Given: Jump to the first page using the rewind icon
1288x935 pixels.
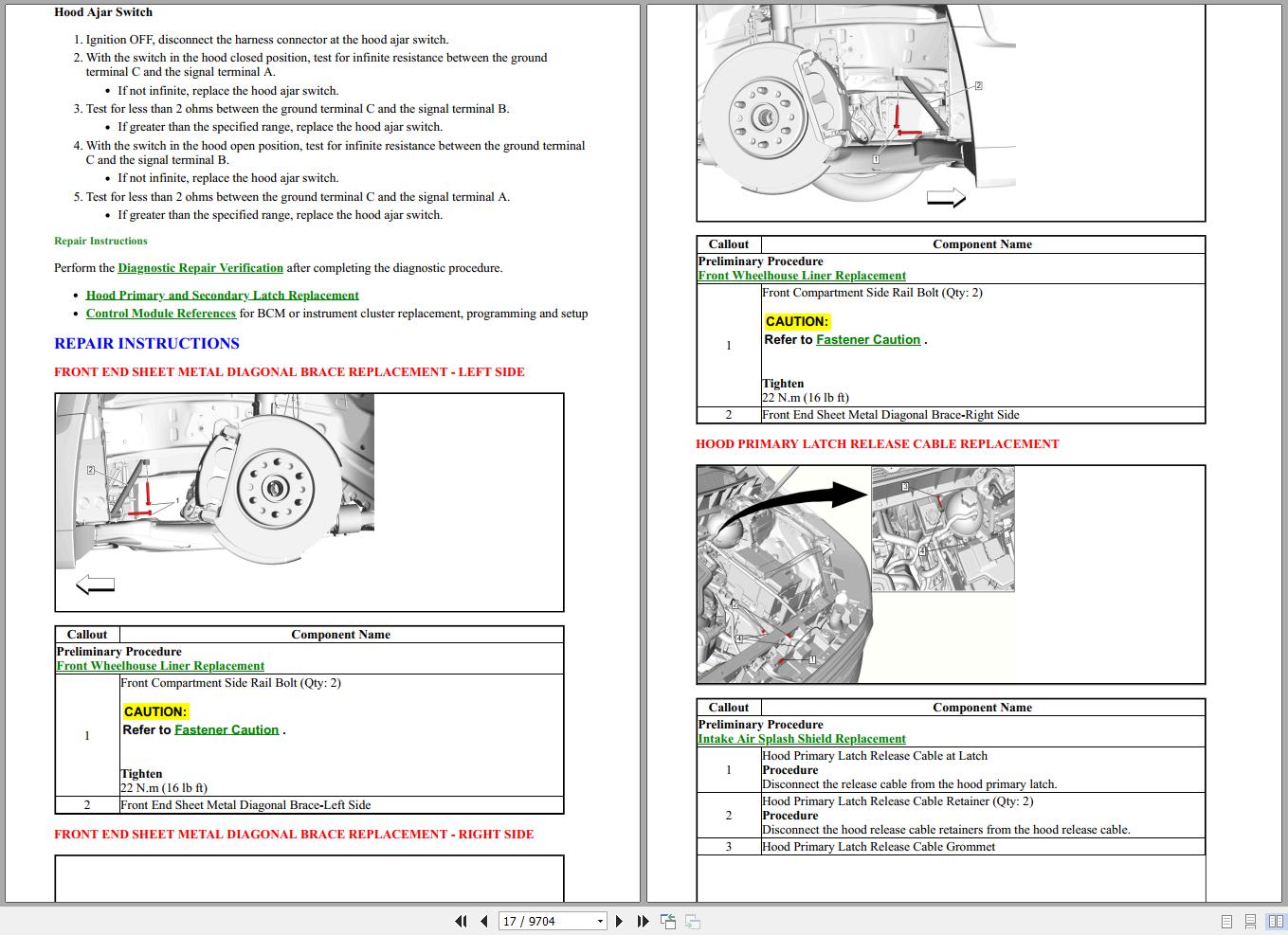Looking at the screenshot, I should point(461,921).
